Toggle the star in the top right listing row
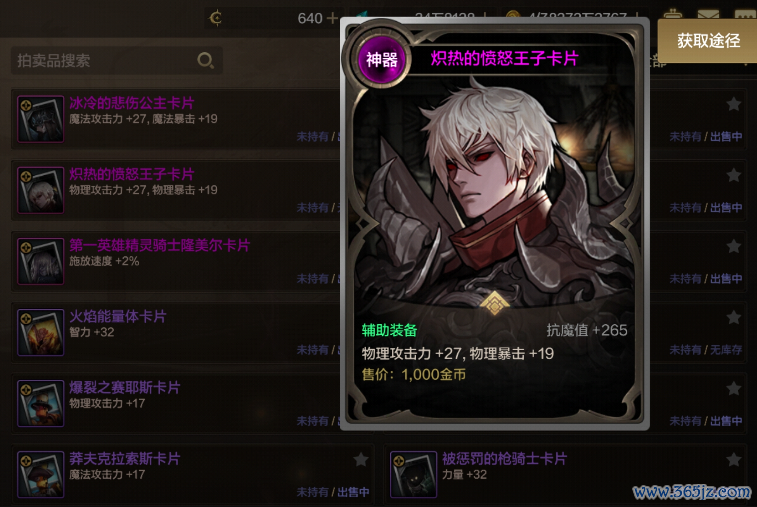The height and width of the screenshot is (507, 757). (733, 104)
